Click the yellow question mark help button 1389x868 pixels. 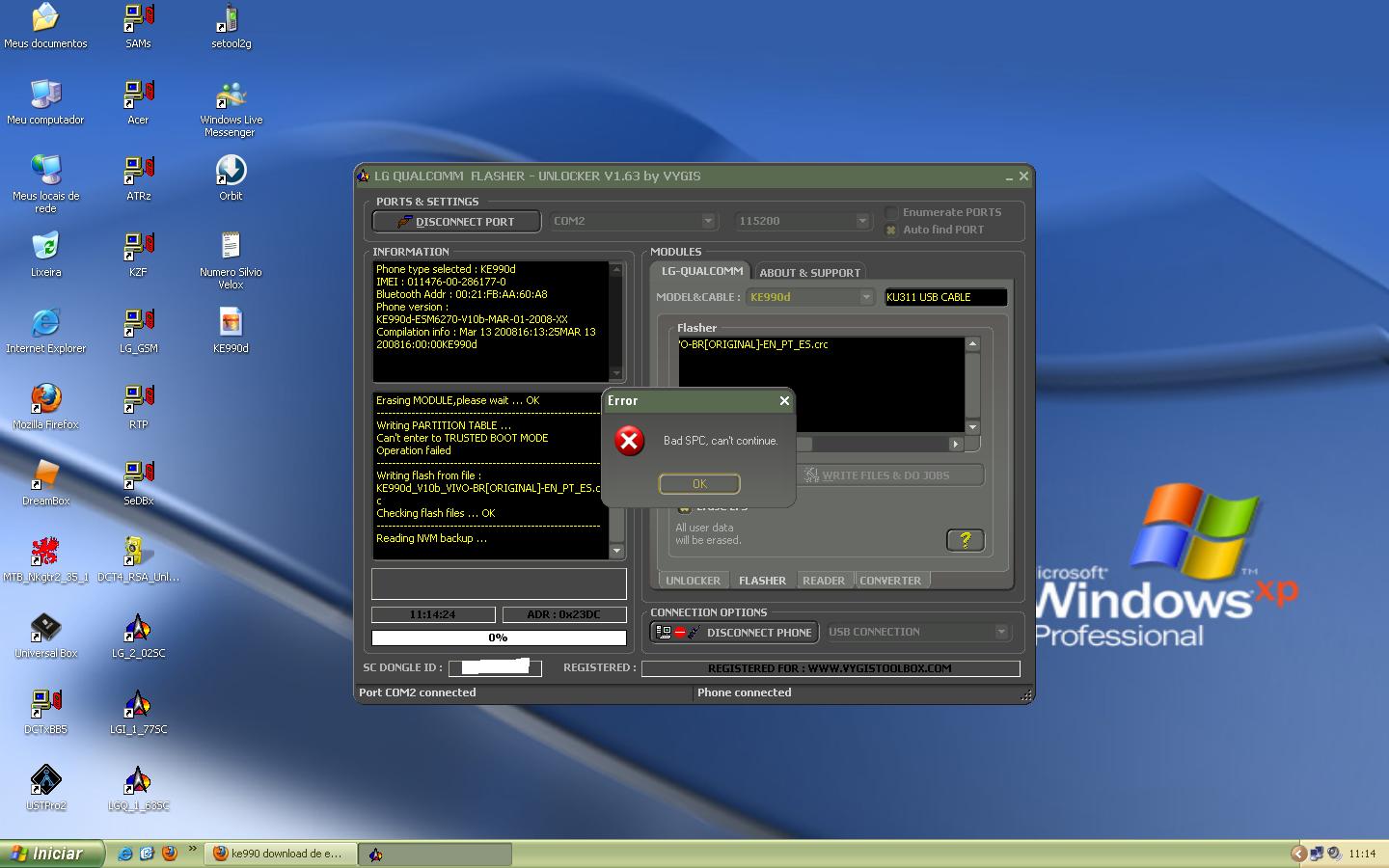pos(966,540)
